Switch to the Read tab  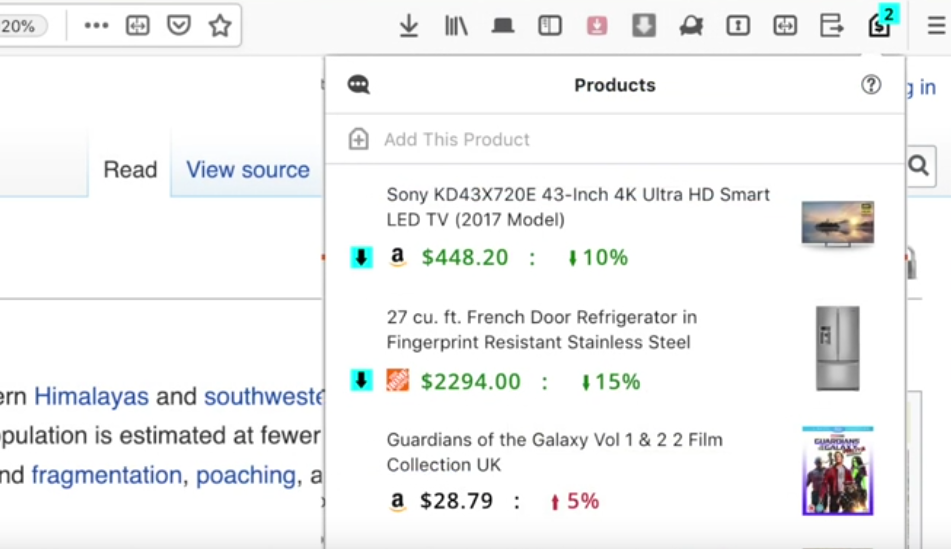coord(130,170)
